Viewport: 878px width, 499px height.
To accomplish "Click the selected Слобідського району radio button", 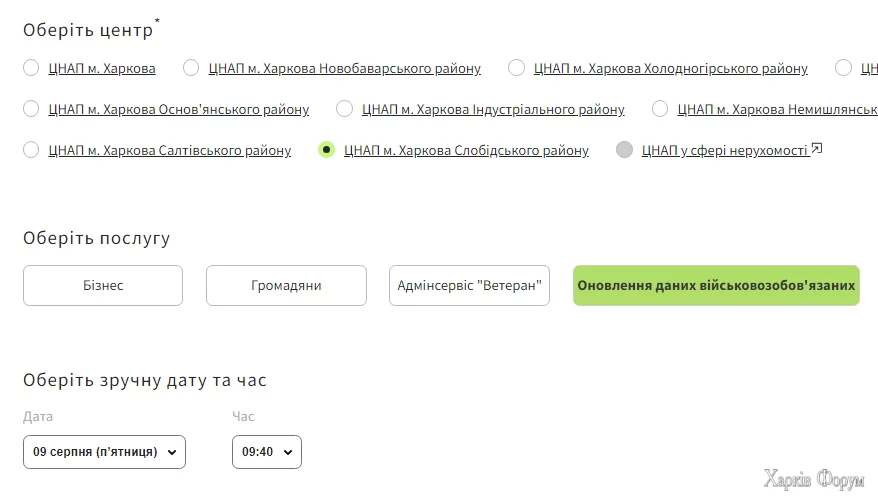I will click(326, 150).
